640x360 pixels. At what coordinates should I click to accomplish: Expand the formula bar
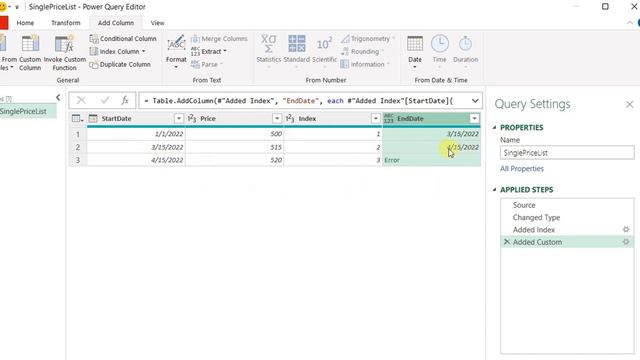(x=475, y=100)
